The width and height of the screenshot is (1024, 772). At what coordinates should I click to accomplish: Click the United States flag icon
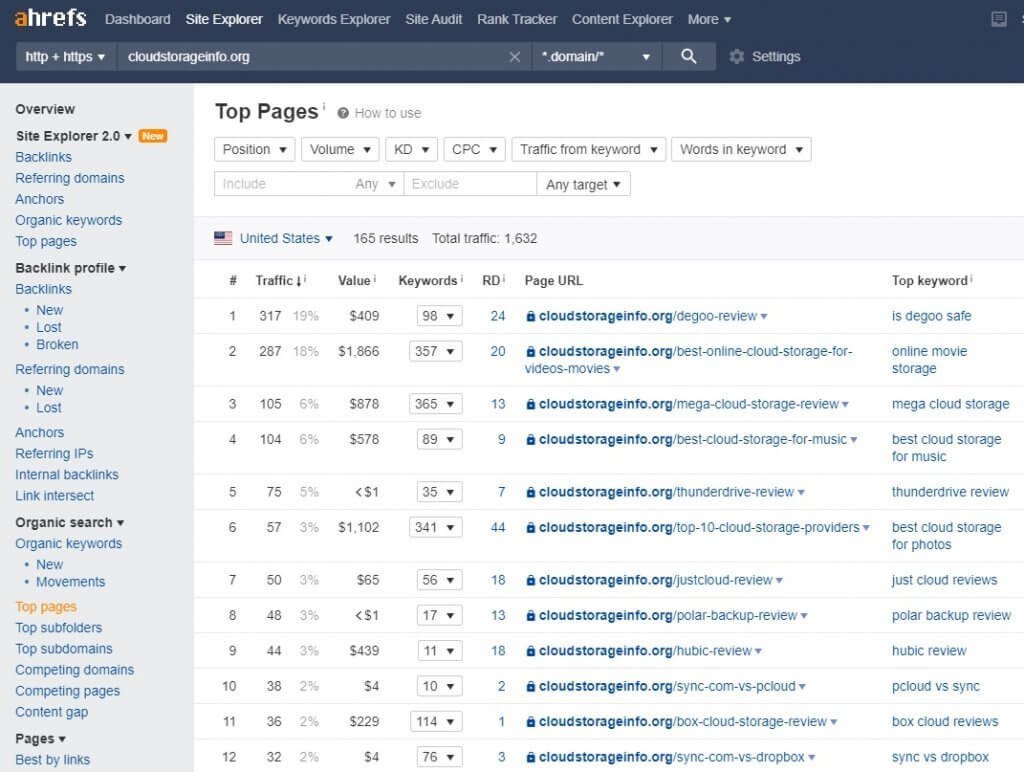(223, 238)
